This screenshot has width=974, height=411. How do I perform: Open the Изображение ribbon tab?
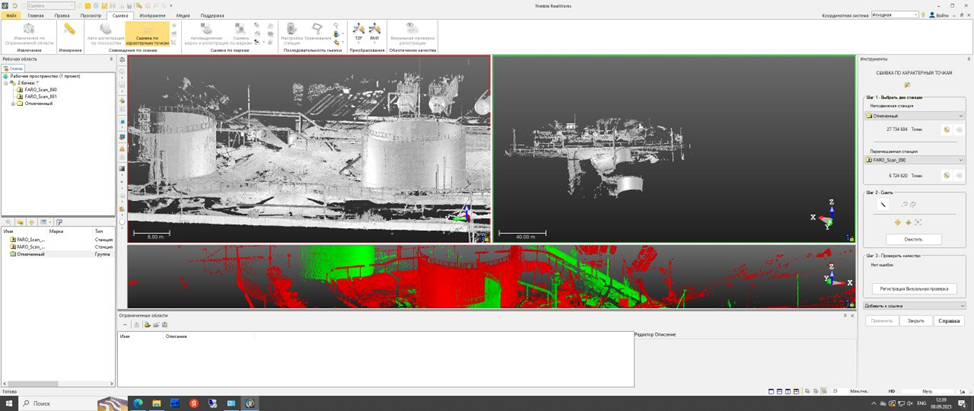[152, 16]
